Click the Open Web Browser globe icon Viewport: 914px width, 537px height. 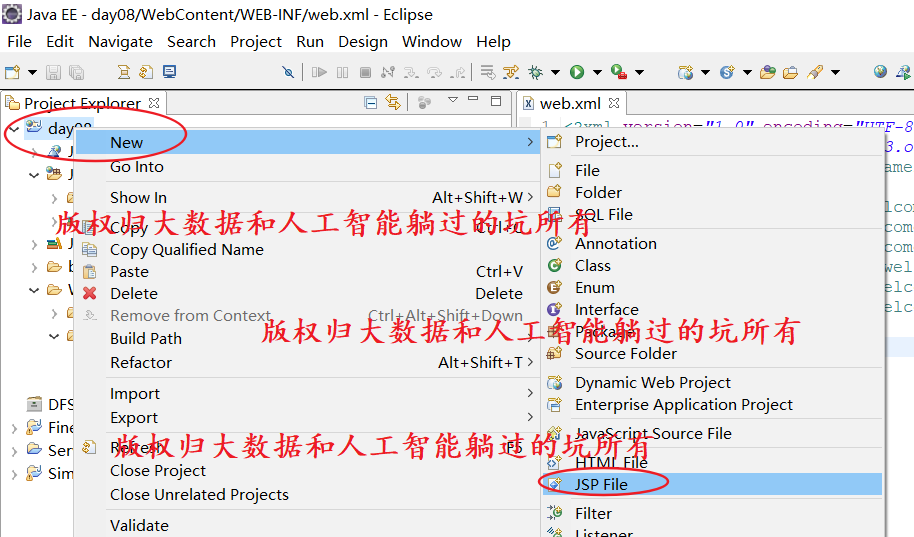coord(880,72)
